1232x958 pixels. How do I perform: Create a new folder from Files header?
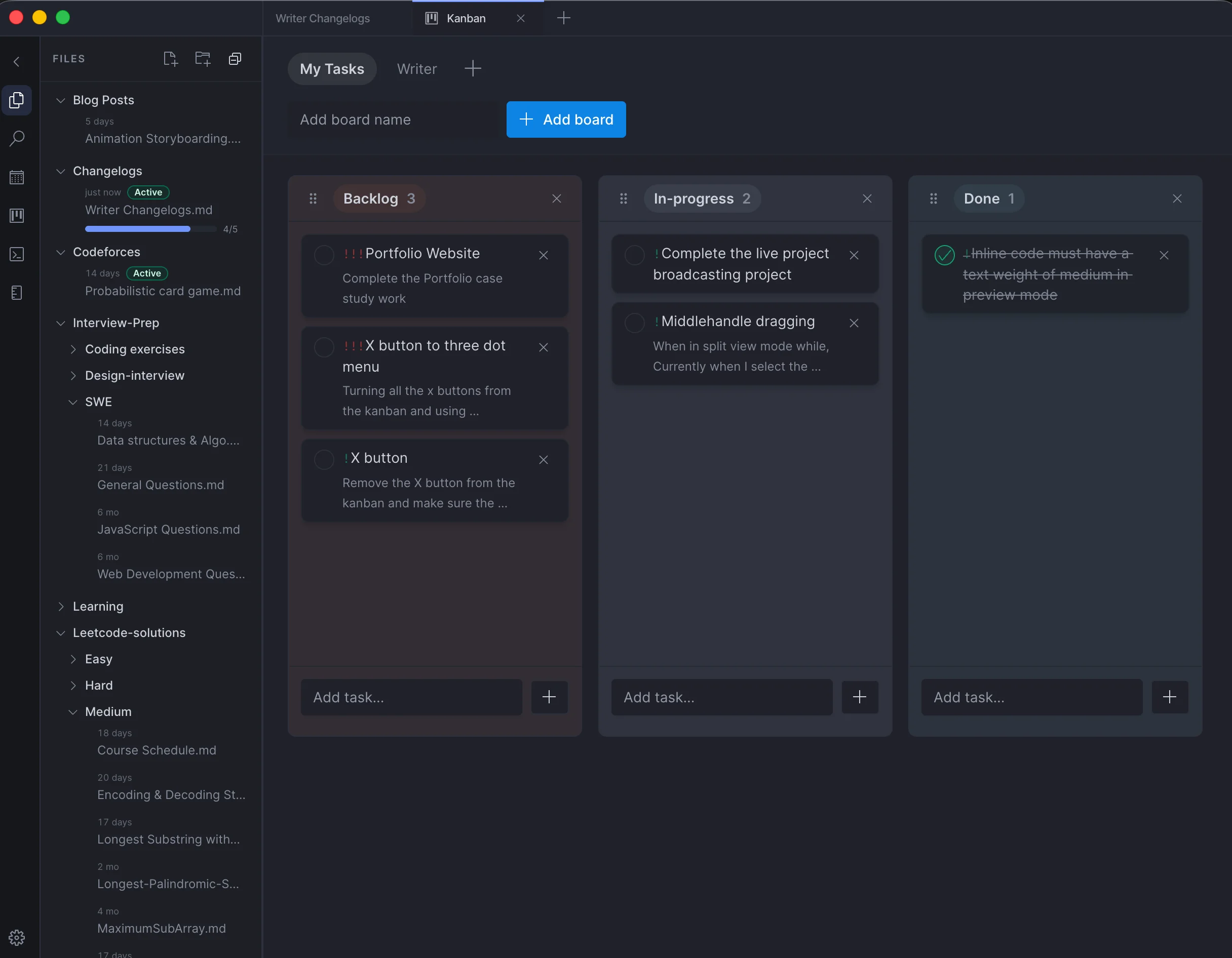click(203, 59)
